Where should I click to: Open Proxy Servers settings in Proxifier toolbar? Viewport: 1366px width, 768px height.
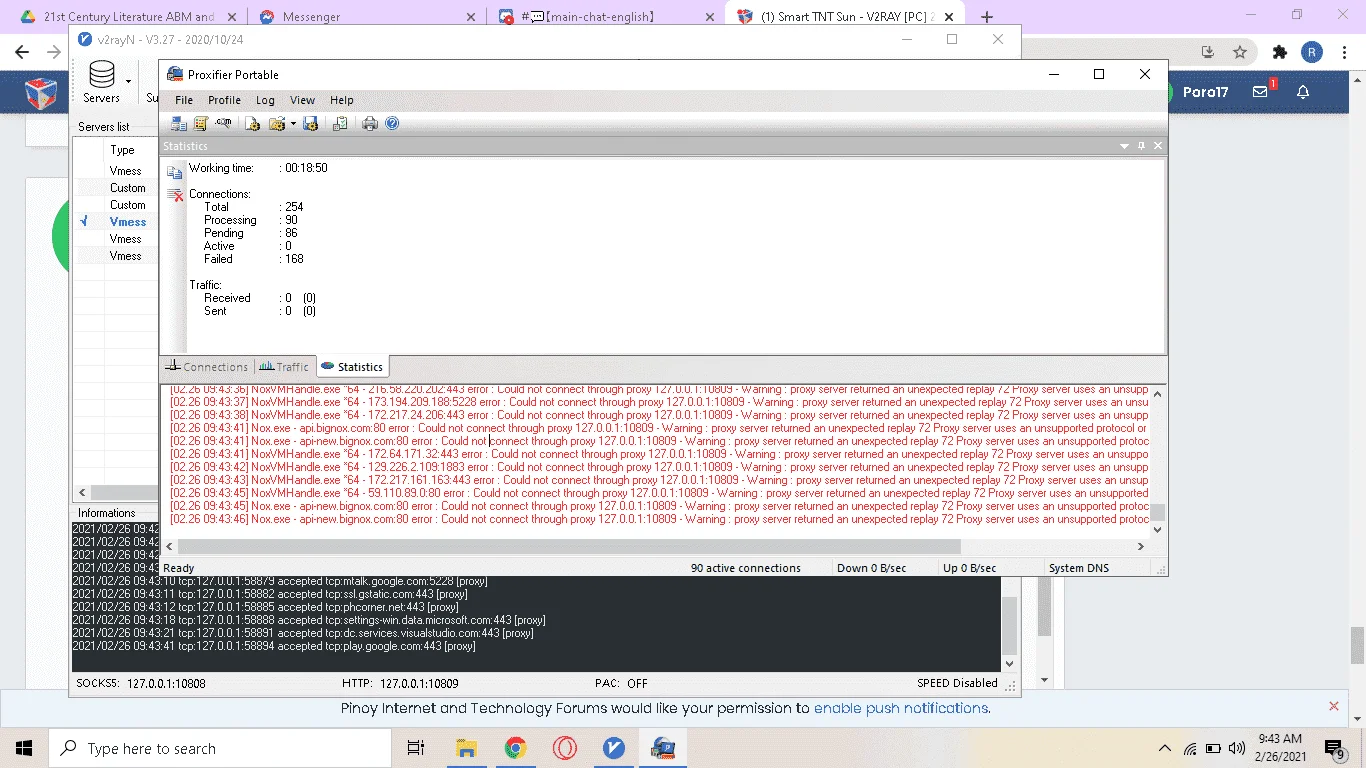click(x=179, y=124)
